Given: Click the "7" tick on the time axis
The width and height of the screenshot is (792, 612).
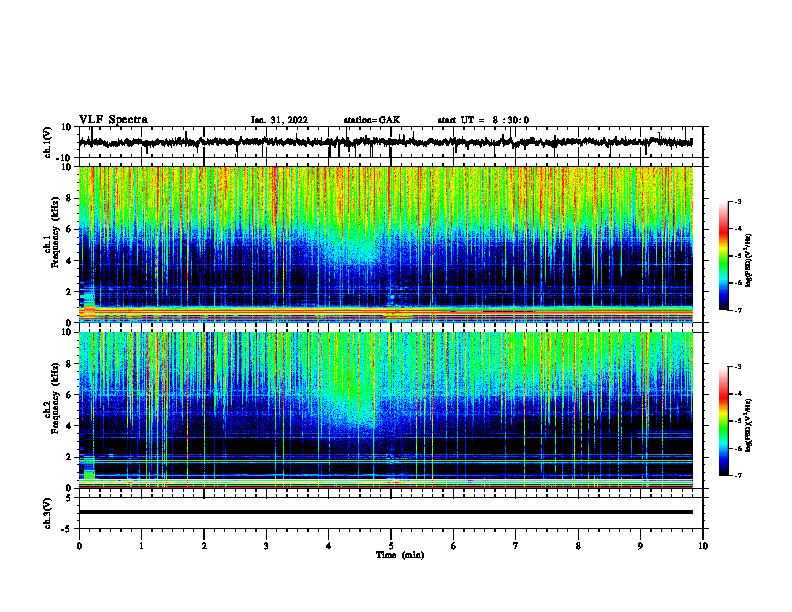Looking at the screenshot, I should pyautogui.click(x=516, y=546).
